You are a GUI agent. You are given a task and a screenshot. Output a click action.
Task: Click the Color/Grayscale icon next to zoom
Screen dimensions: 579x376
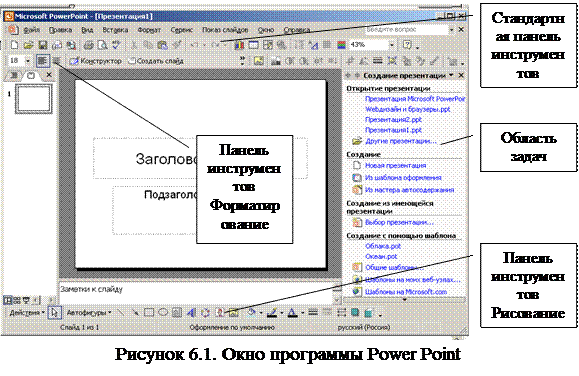pos(341,45)
